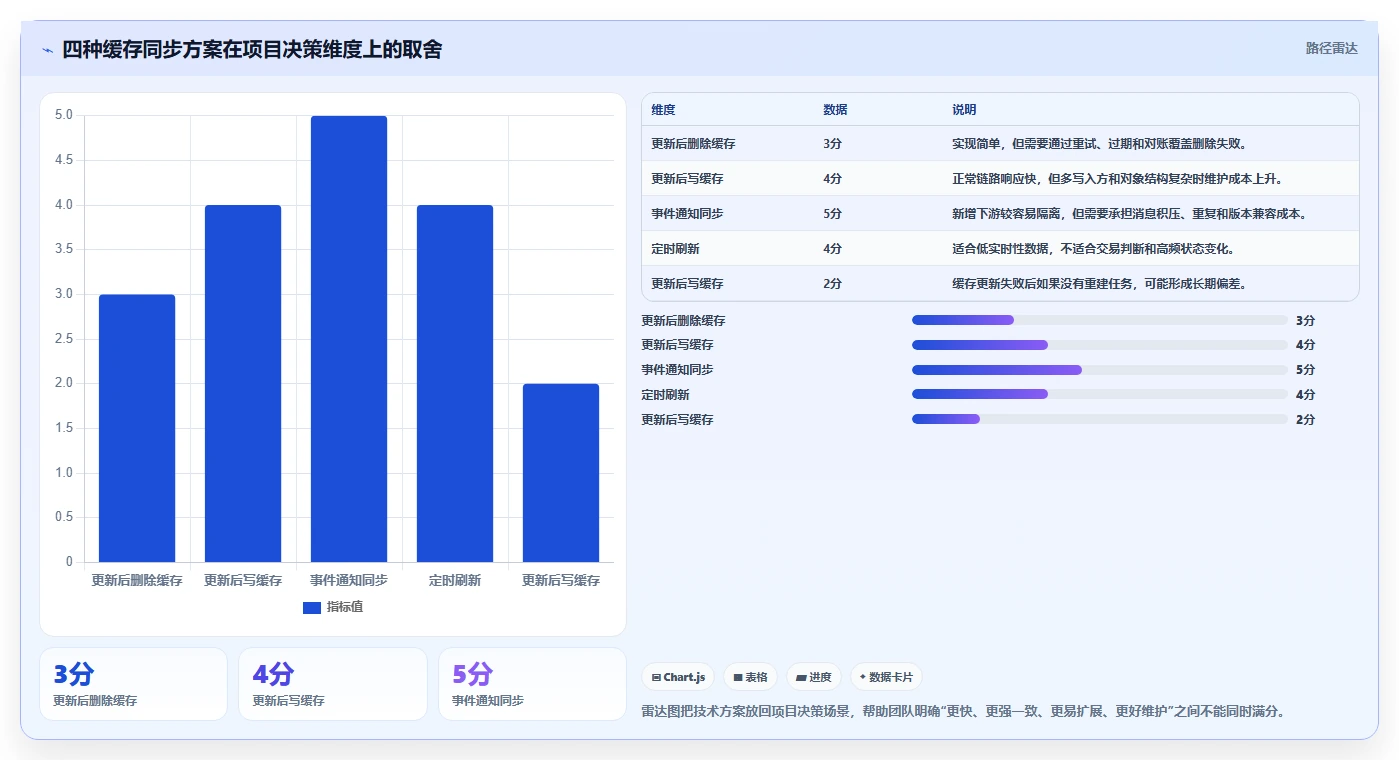Click the description 实现简单，但需要通过重试…

point(1099,144)
